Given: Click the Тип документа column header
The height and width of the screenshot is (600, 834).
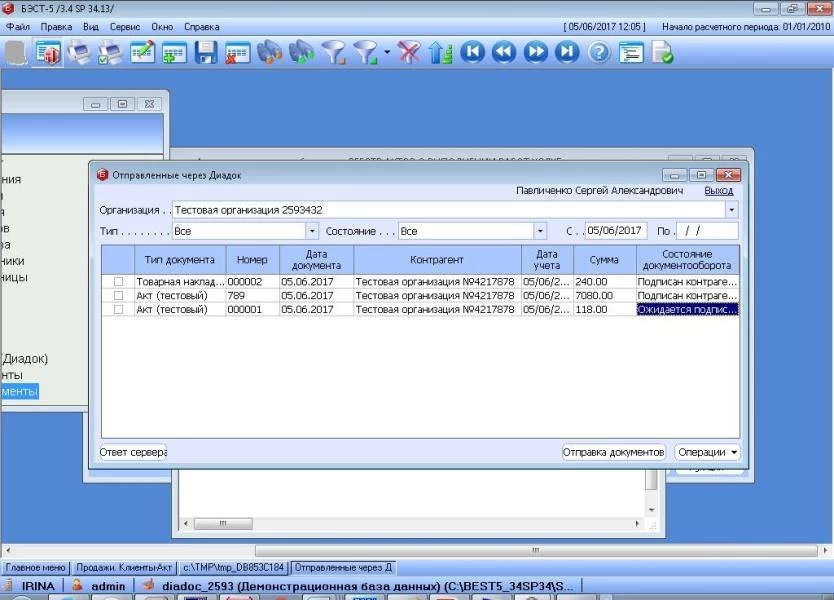Looking at the screenshot, I should (180, 260).
